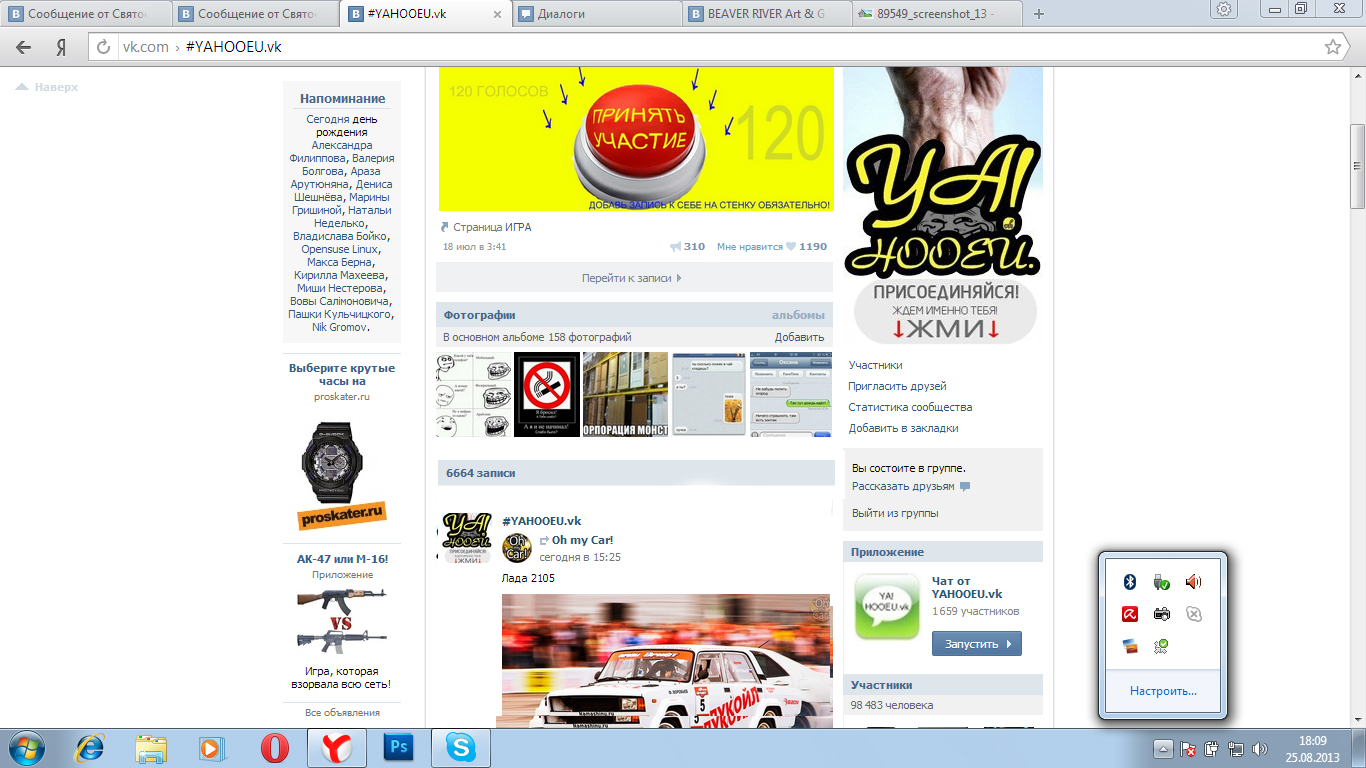Open browser settings gear icon
Screen dimensions: 1366x768
tap(1224, 9)
